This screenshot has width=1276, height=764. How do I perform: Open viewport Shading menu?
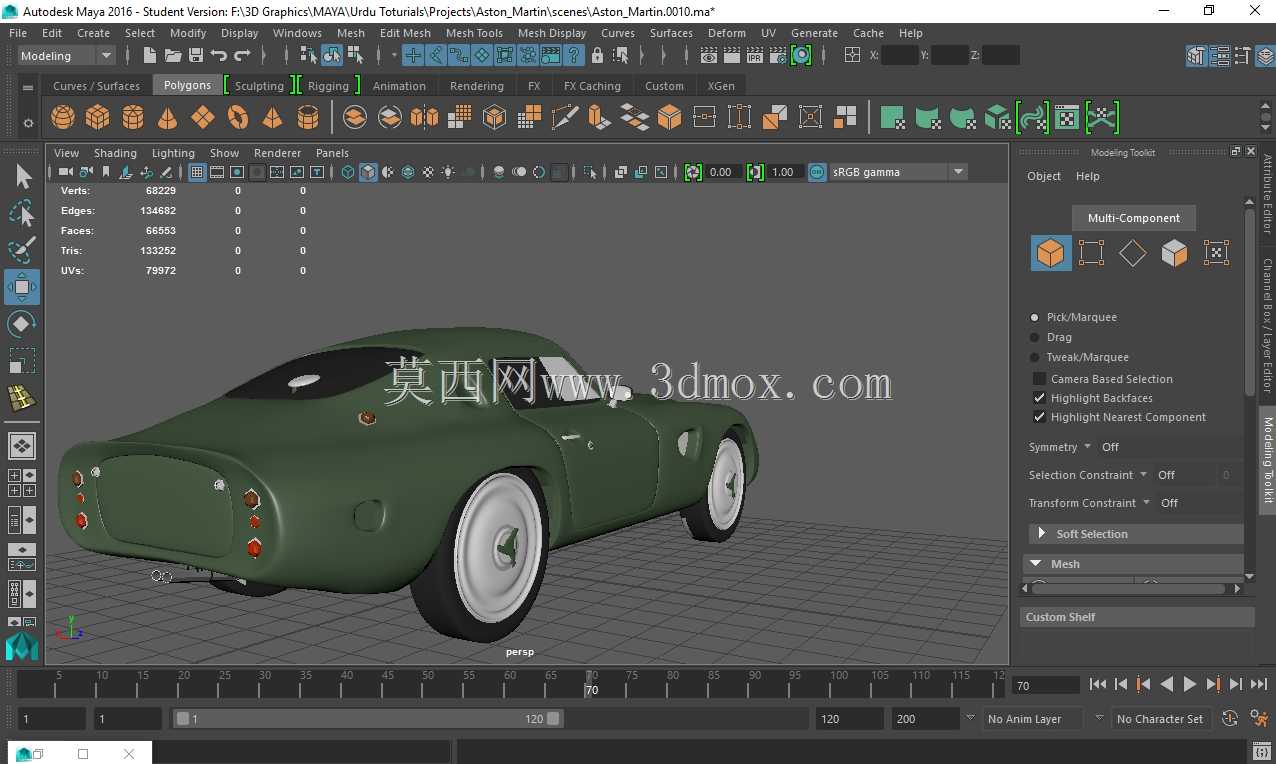click(x=115, y=153)
